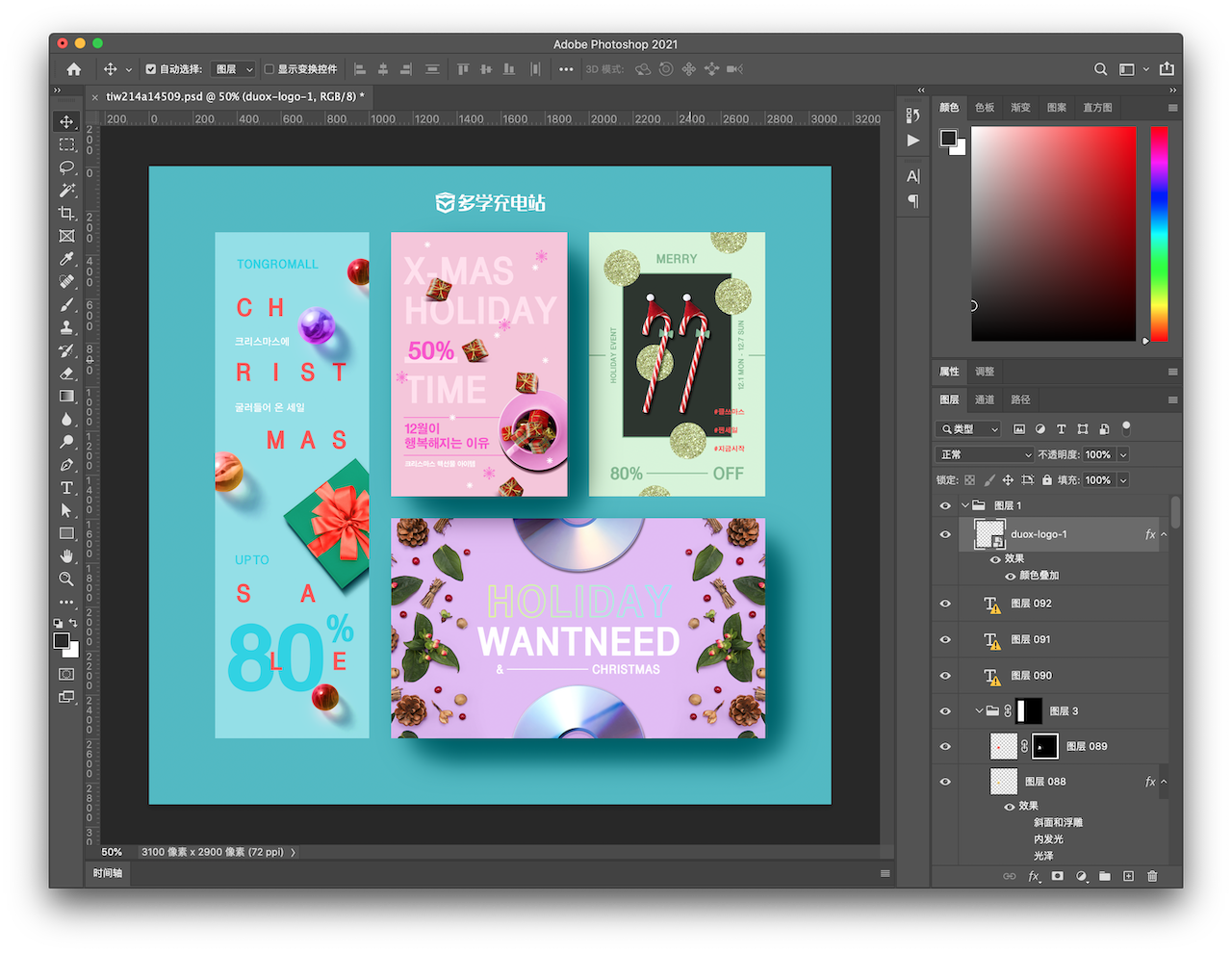Click the search icon in options bar

click(x=1100, y=69)
